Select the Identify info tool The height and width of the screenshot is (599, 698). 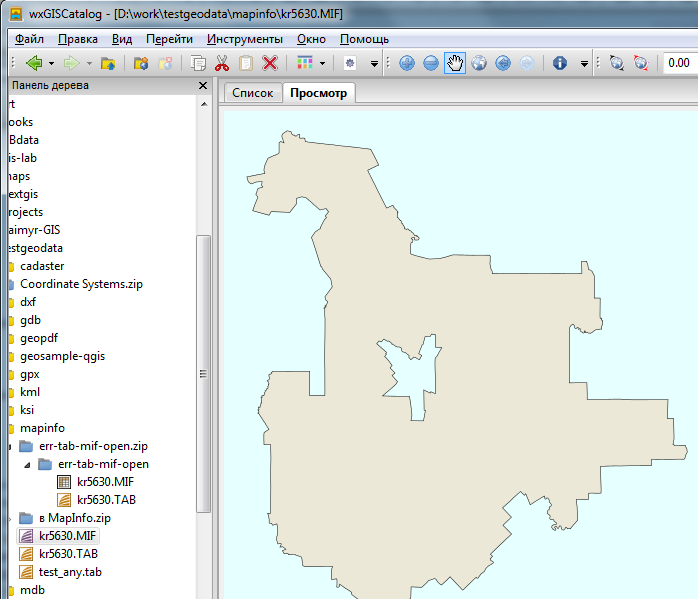point(559,63)
